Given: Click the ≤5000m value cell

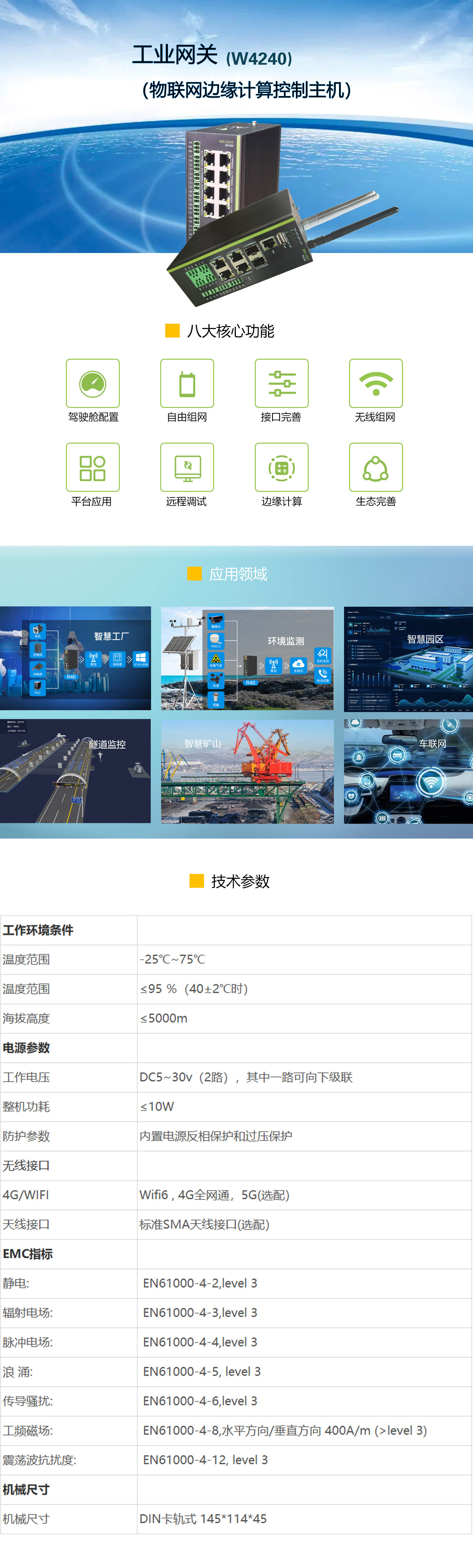Looking at the screenshot, I should pyautogui.click(x=304, y=1018).
